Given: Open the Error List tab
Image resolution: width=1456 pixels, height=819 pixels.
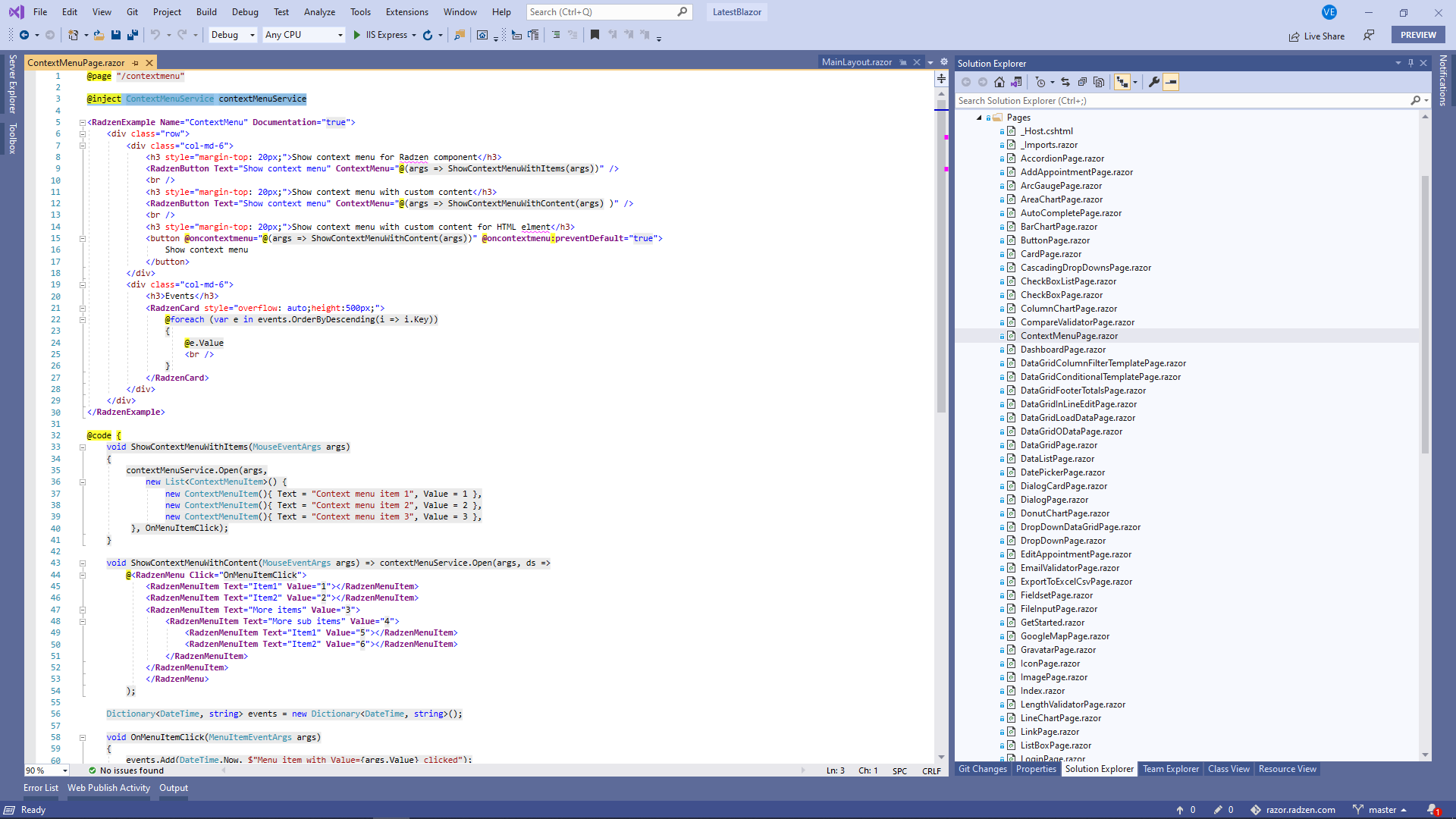Looking at the screenshot, I should (41, 788).
